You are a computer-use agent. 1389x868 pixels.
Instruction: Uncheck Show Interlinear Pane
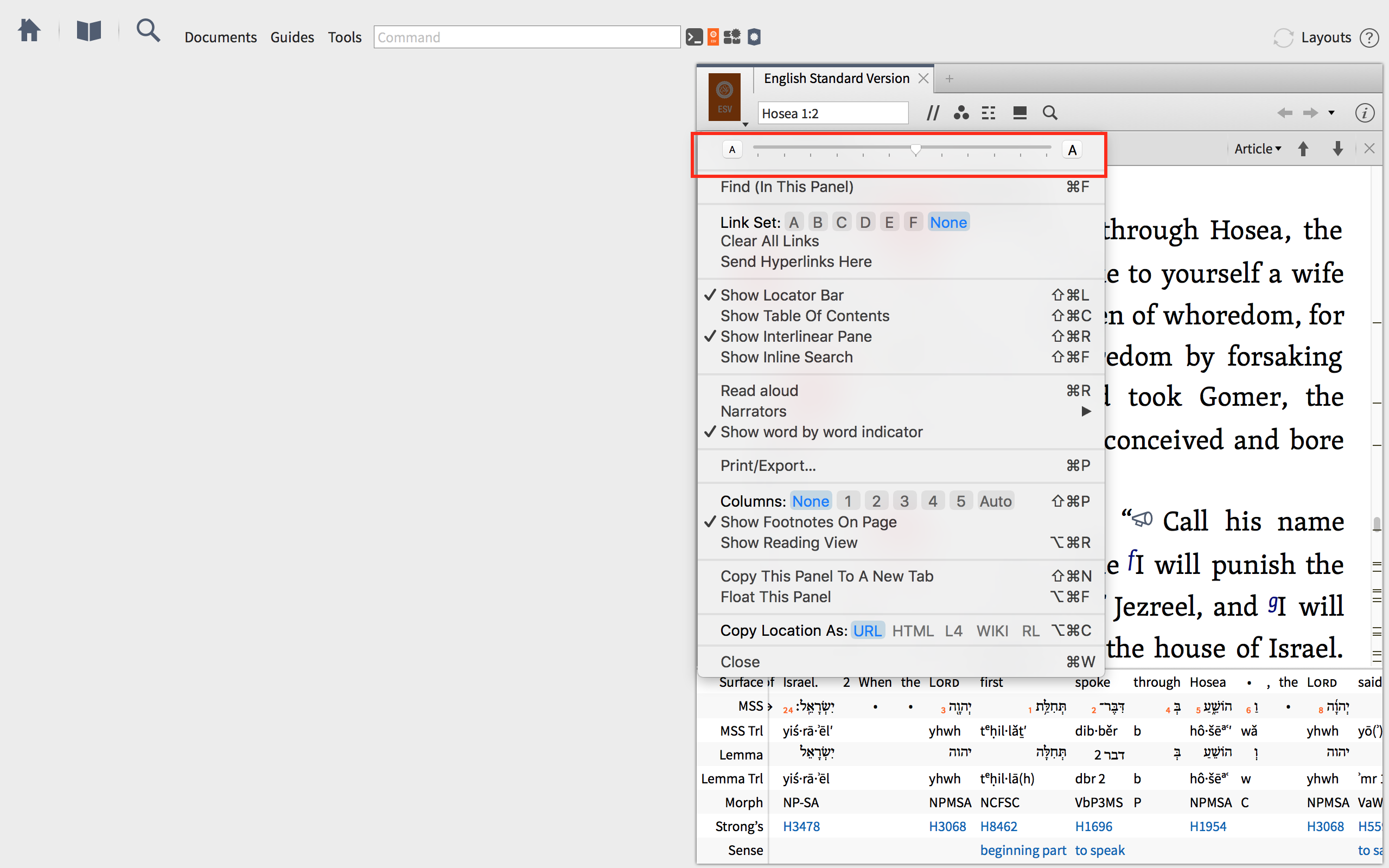click(x=795, y=336)
